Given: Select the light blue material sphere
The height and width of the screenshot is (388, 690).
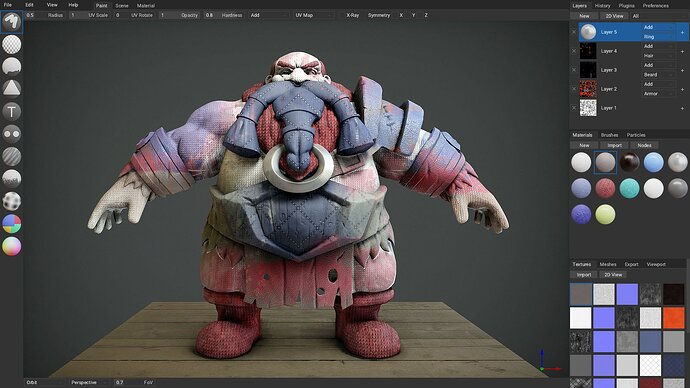Looking at the screenshot, I should pos(653,162).
